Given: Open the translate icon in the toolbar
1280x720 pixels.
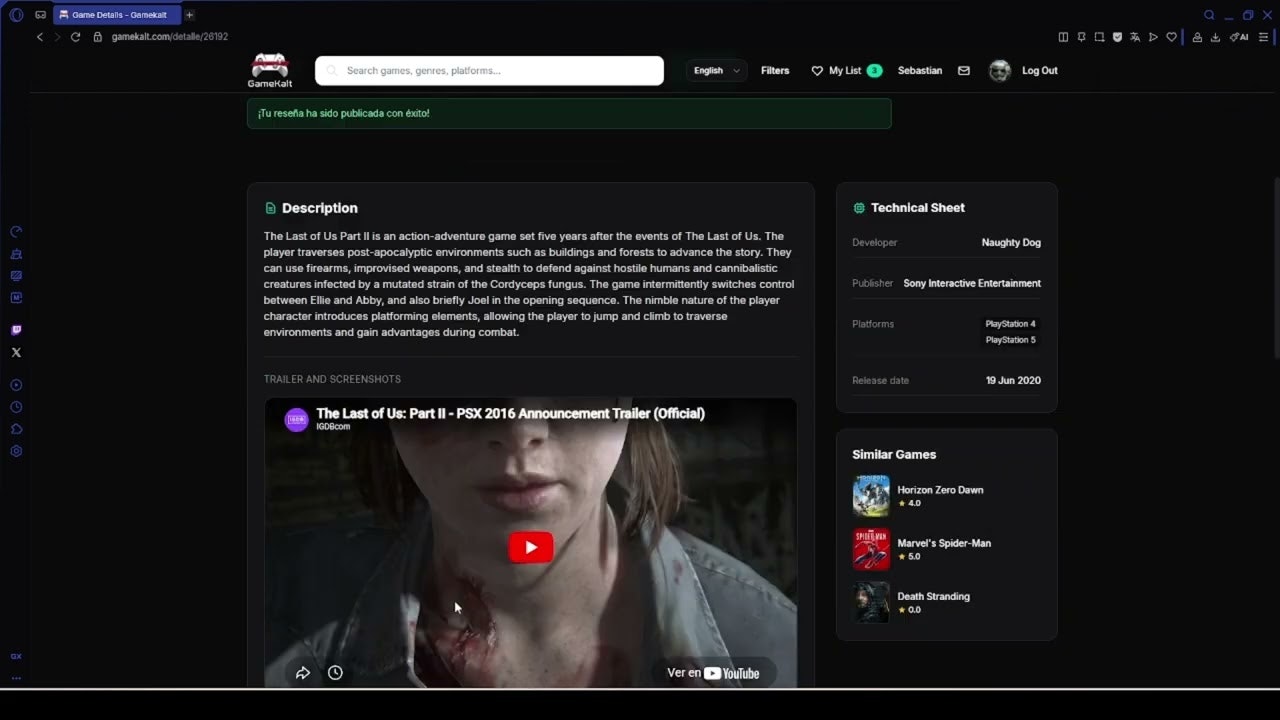Looking at the screenshot, I should [1134, 37].
